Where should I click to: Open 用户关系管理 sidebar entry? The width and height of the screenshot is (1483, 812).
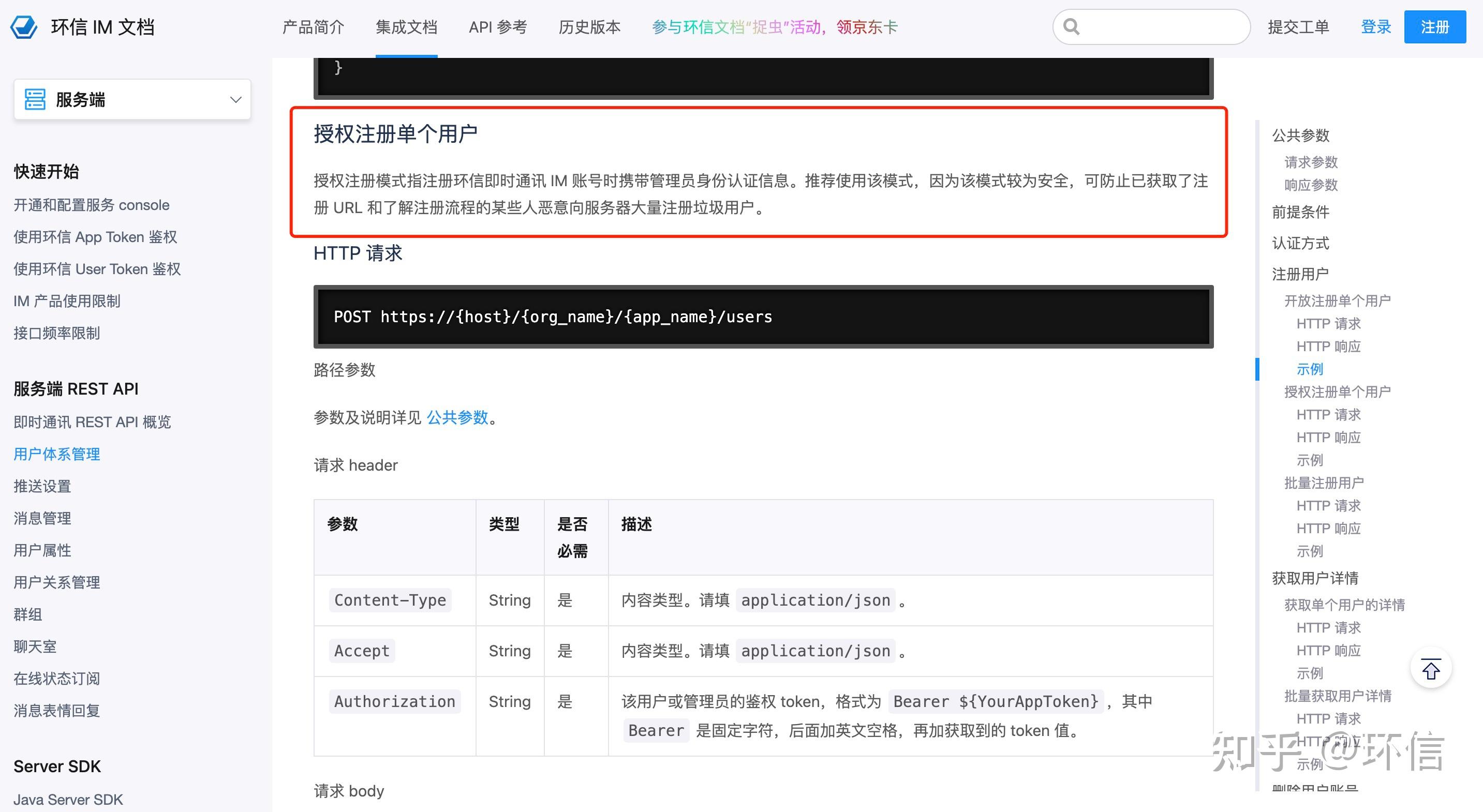[x=57, y=582]
